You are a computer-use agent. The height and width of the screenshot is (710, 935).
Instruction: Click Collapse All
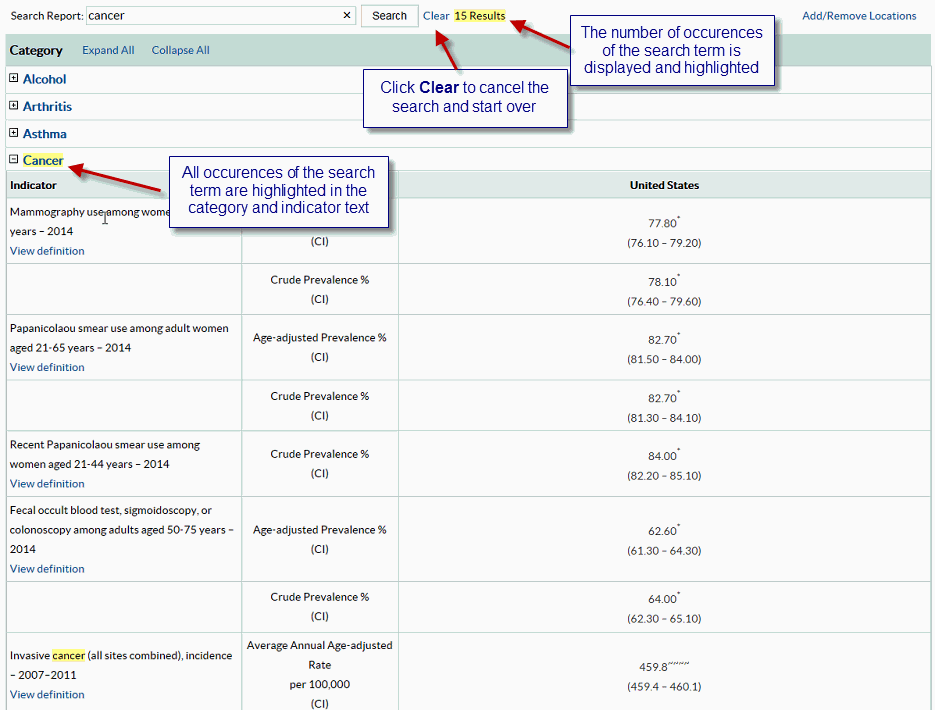tap(180, 49)
